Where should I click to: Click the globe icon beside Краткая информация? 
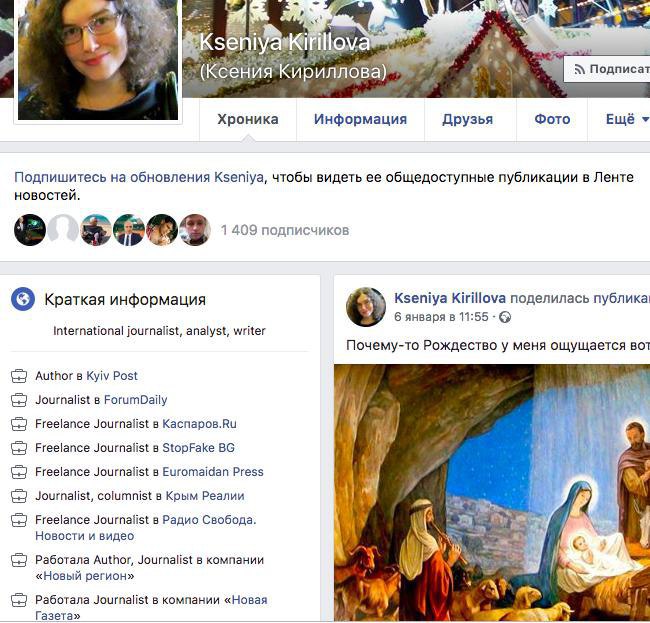pos(23,299)
